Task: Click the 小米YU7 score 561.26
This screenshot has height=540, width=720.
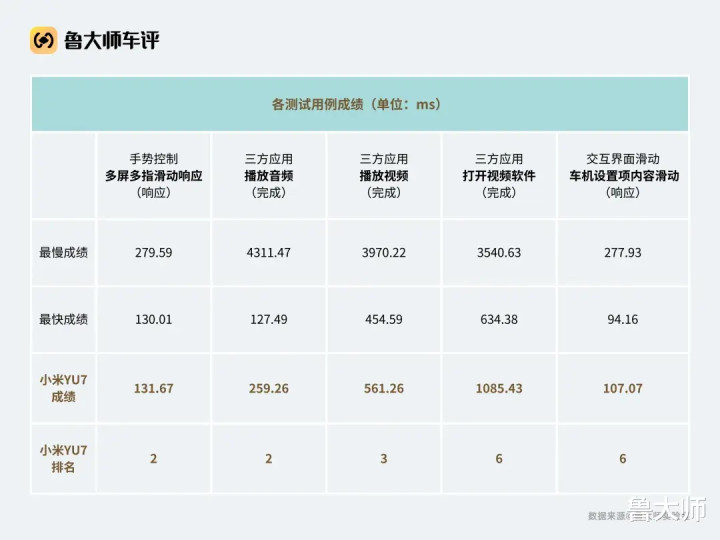Action: point(384,388)
